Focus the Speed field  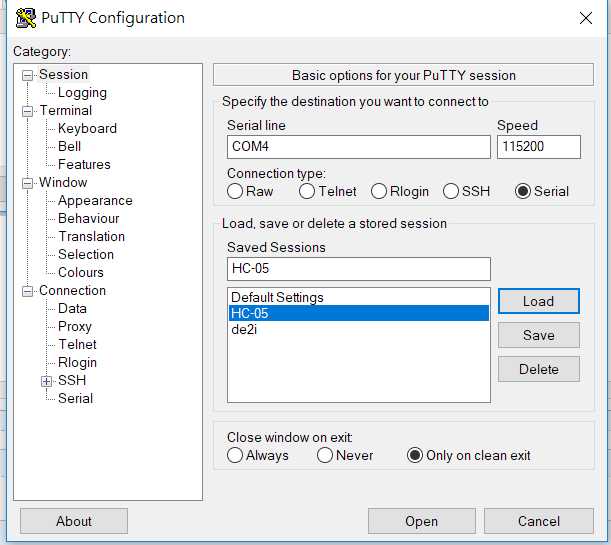[539, 147]
